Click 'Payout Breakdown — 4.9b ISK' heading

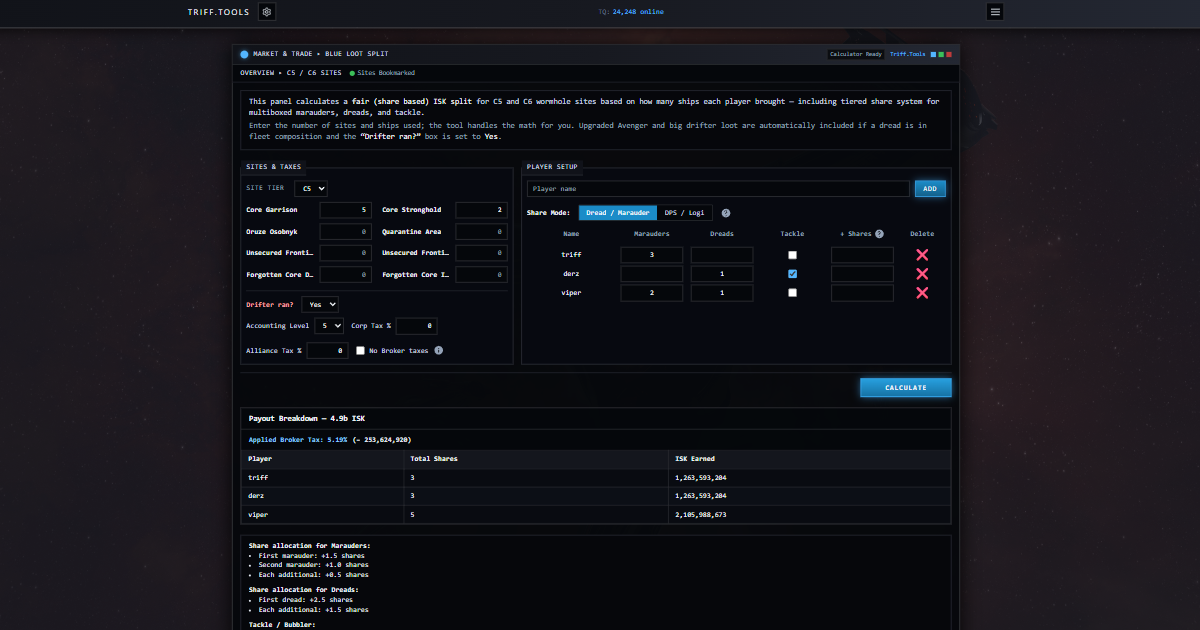point(307,418)
